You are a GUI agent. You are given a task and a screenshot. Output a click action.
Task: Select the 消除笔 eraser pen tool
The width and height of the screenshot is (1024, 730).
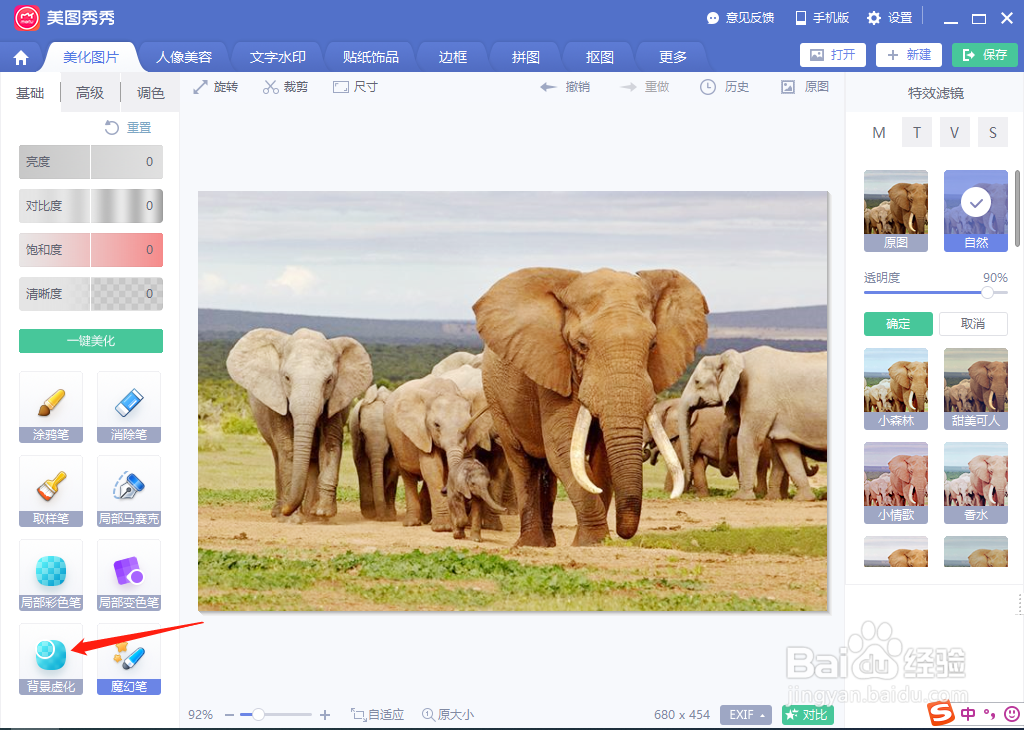click(129, 407)
